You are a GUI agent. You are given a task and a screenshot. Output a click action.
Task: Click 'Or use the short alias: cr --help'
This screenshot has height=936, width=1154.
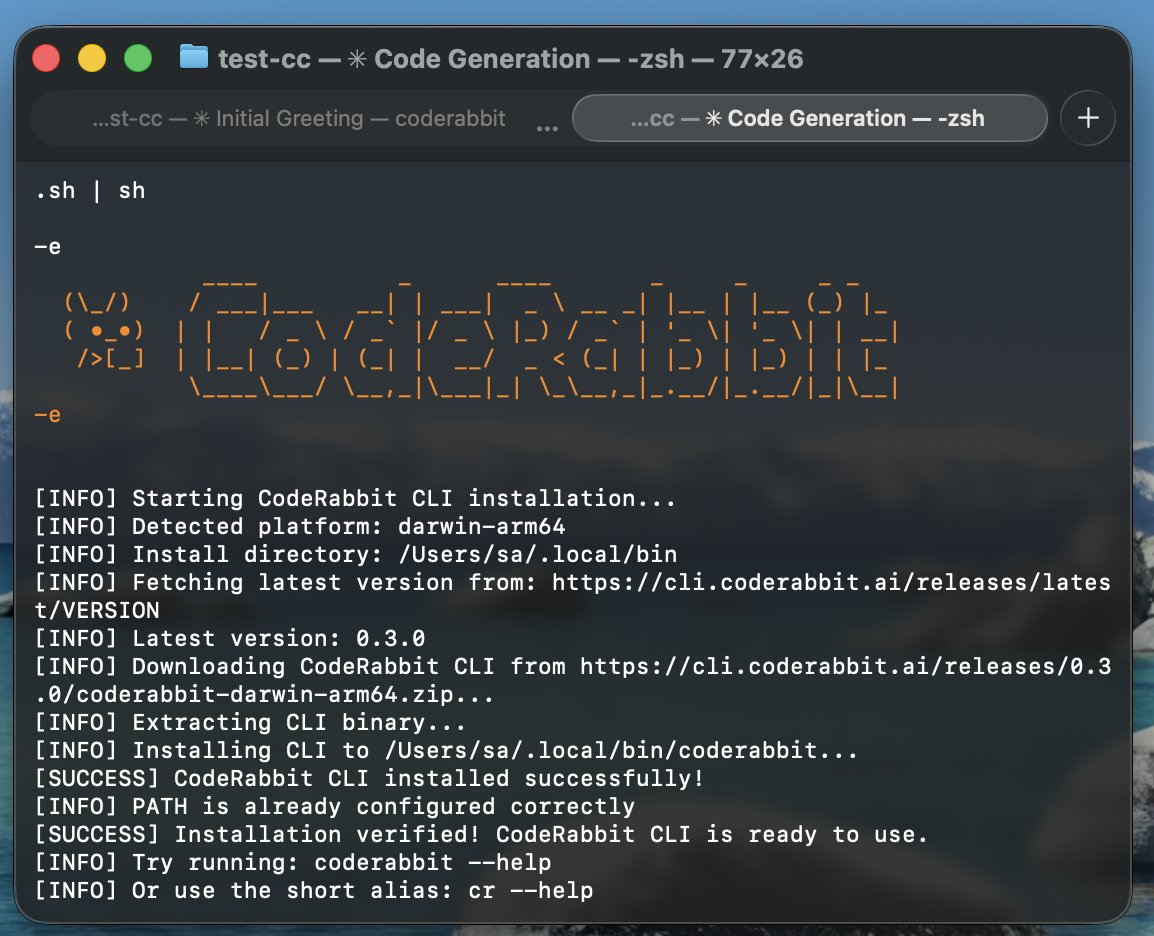click(x=314, y=890)
